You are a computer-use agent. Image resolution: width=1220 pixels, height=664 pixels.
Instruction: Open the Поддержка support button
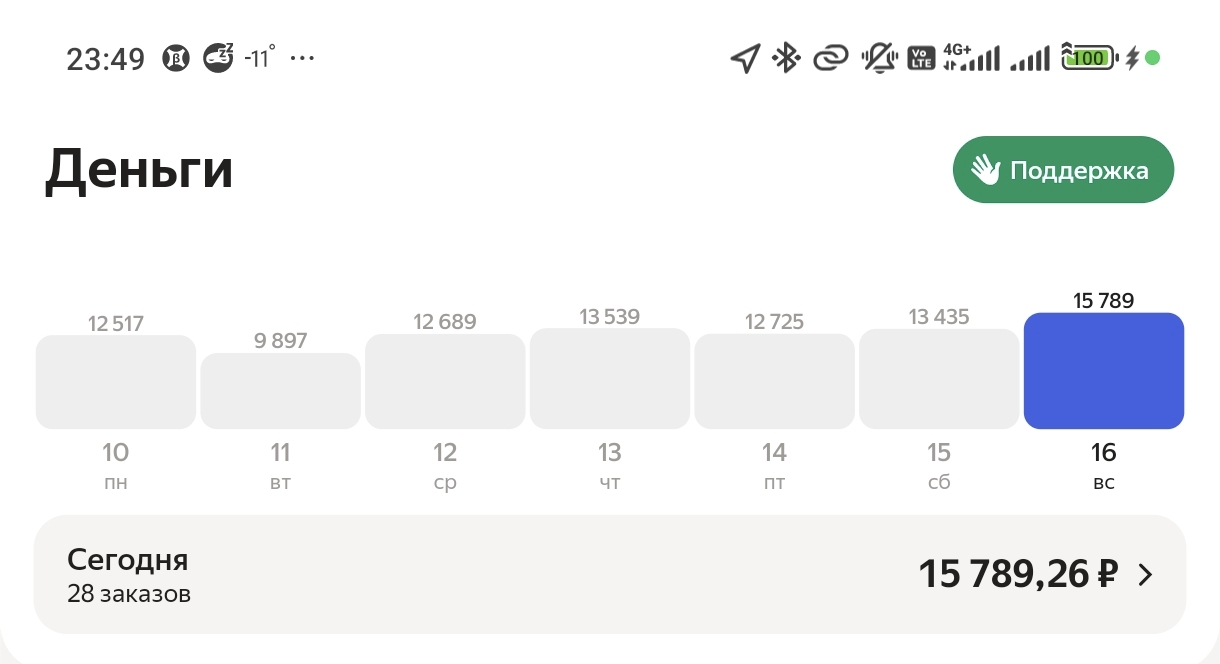[x=1063, y=170]
